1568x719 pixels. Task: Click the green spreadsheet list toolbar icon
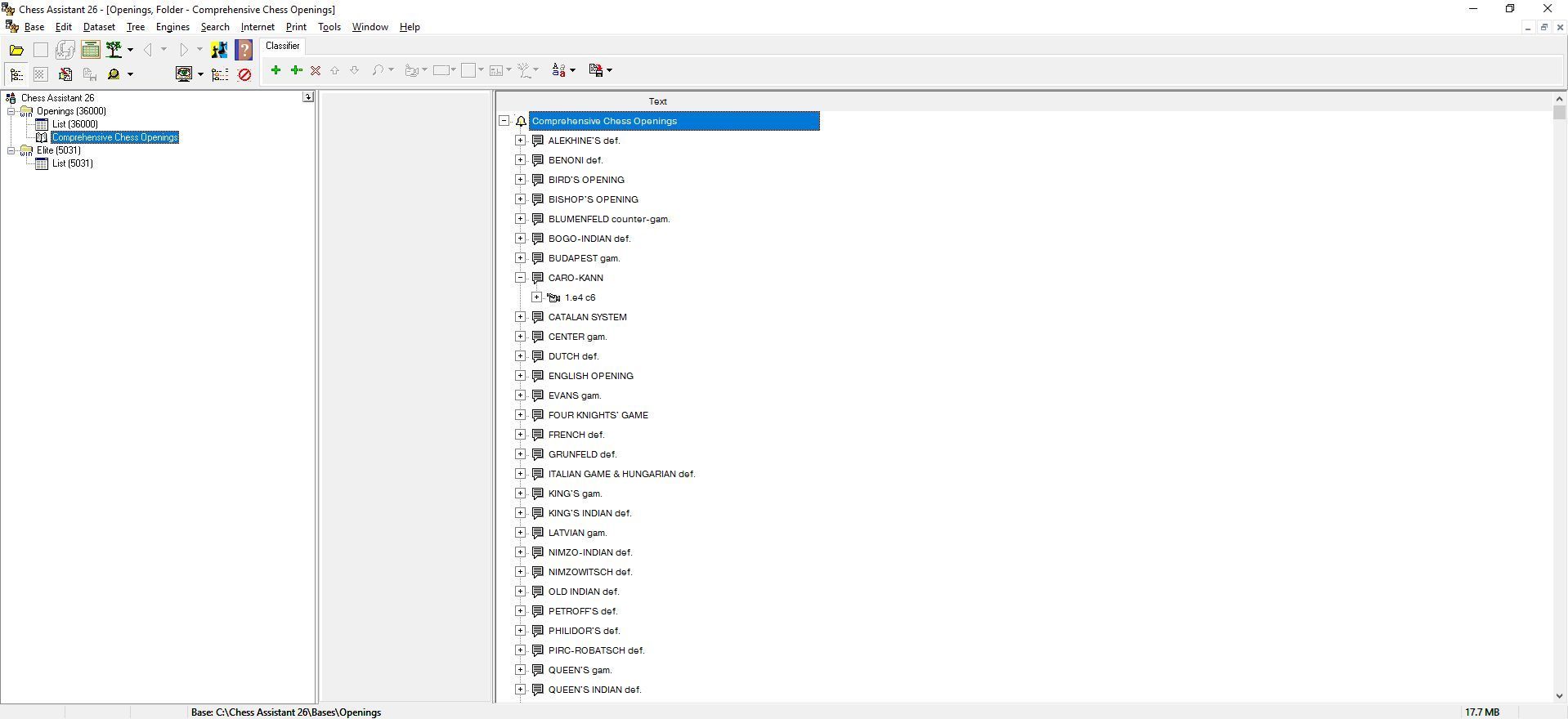(x=91, y=50)
